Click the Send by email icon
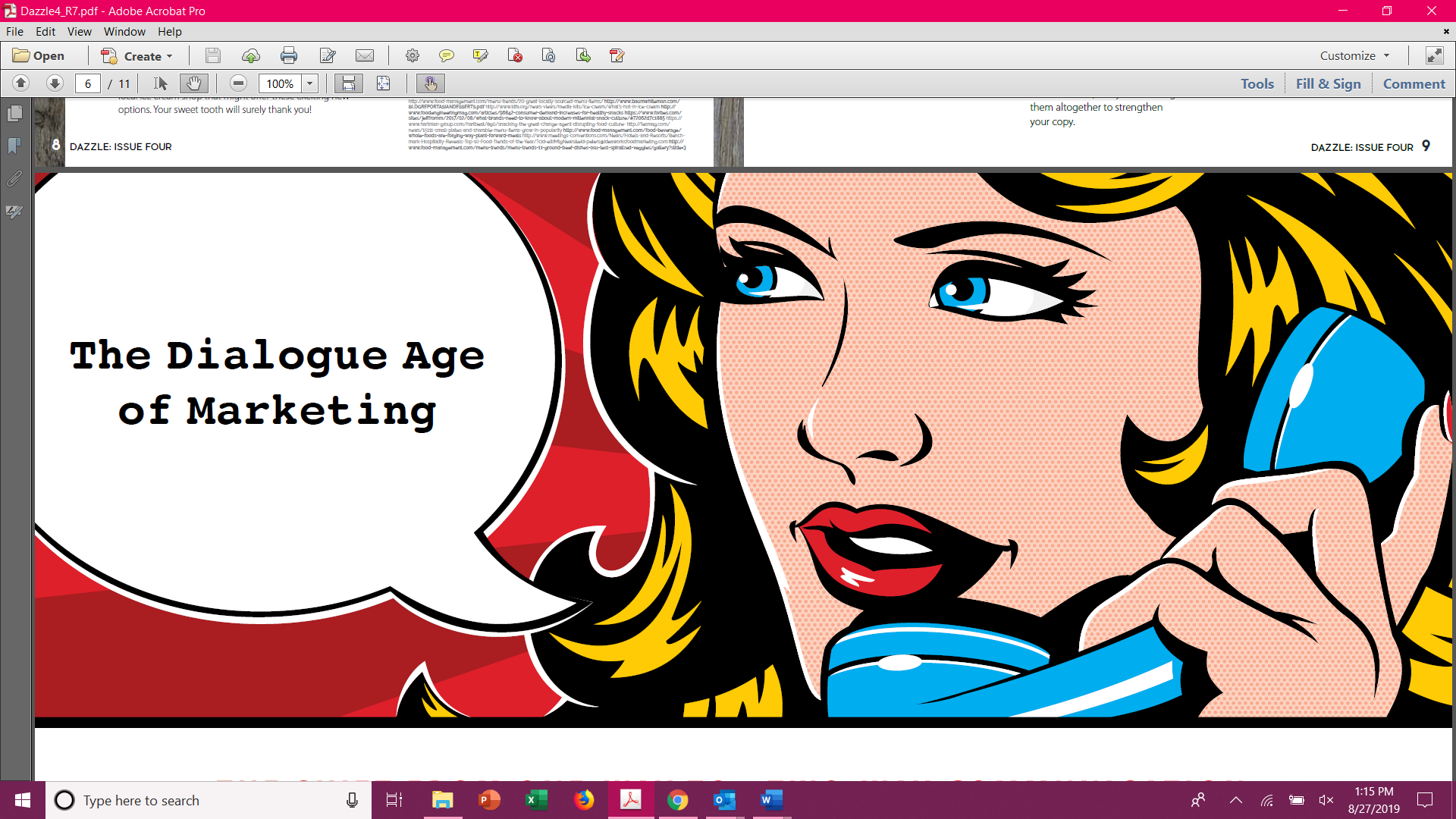The height and width of the screenshot is (819, 1456). tap(365, 55)
